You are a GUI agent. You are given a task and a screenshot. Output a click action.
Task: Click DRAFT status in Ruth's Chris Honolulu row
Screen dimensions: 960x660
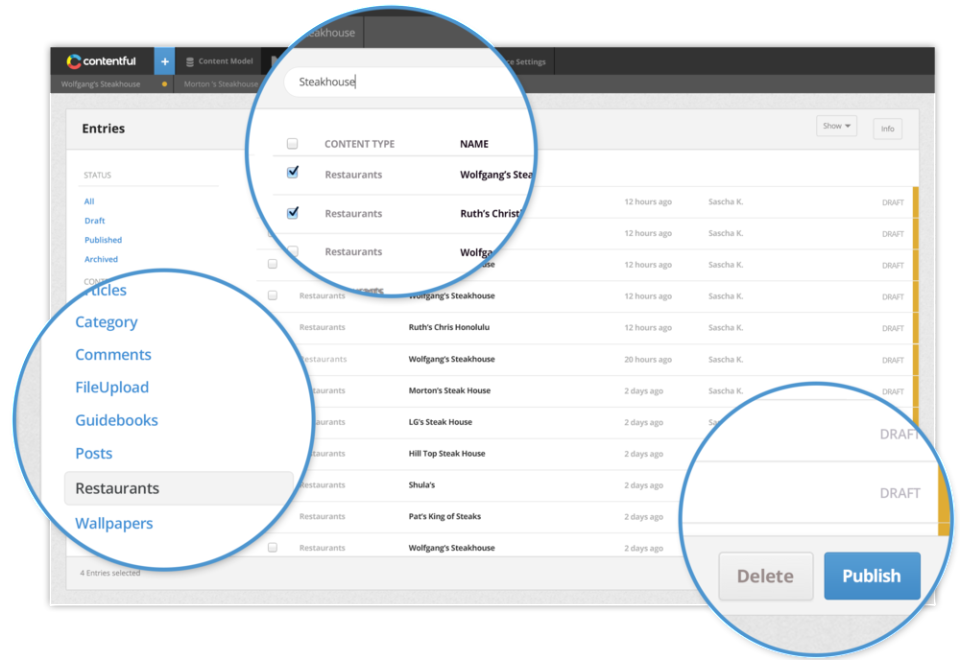893,328
